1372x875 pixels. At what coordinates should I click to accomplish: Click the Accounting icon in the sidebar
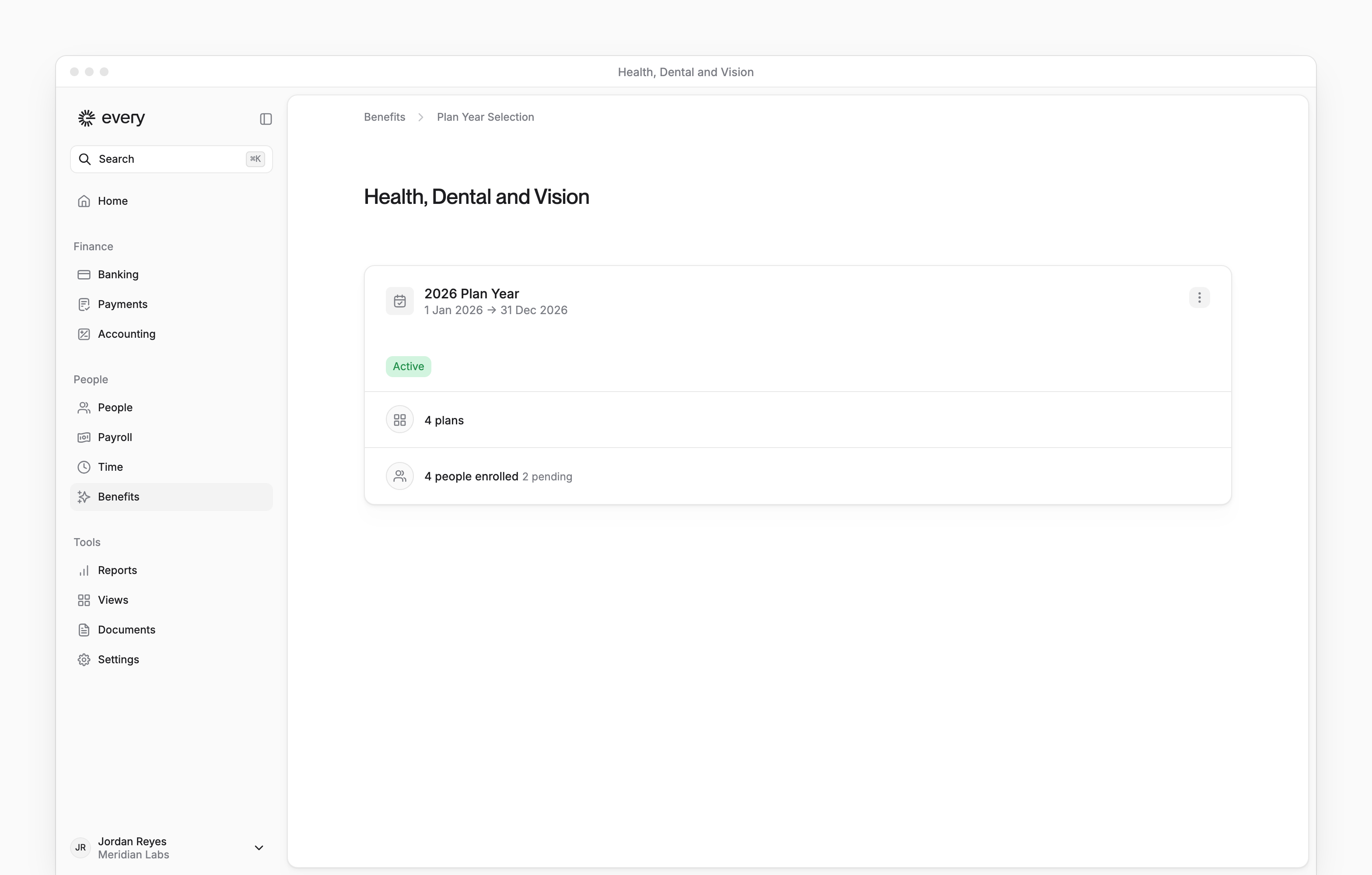coord(84,334)
